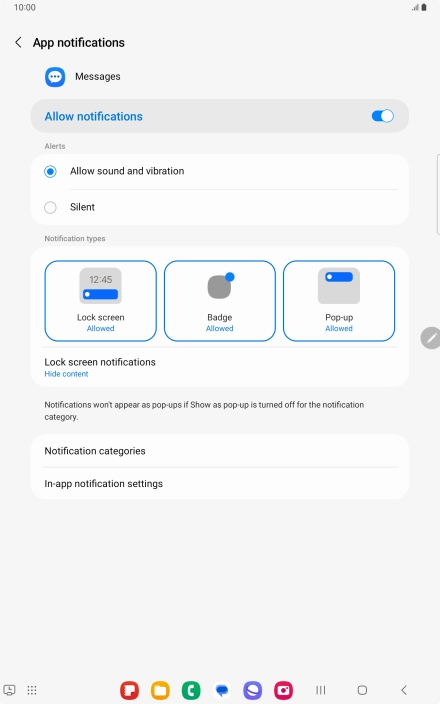Open the all apps grid icon

[x=32, y=690]
